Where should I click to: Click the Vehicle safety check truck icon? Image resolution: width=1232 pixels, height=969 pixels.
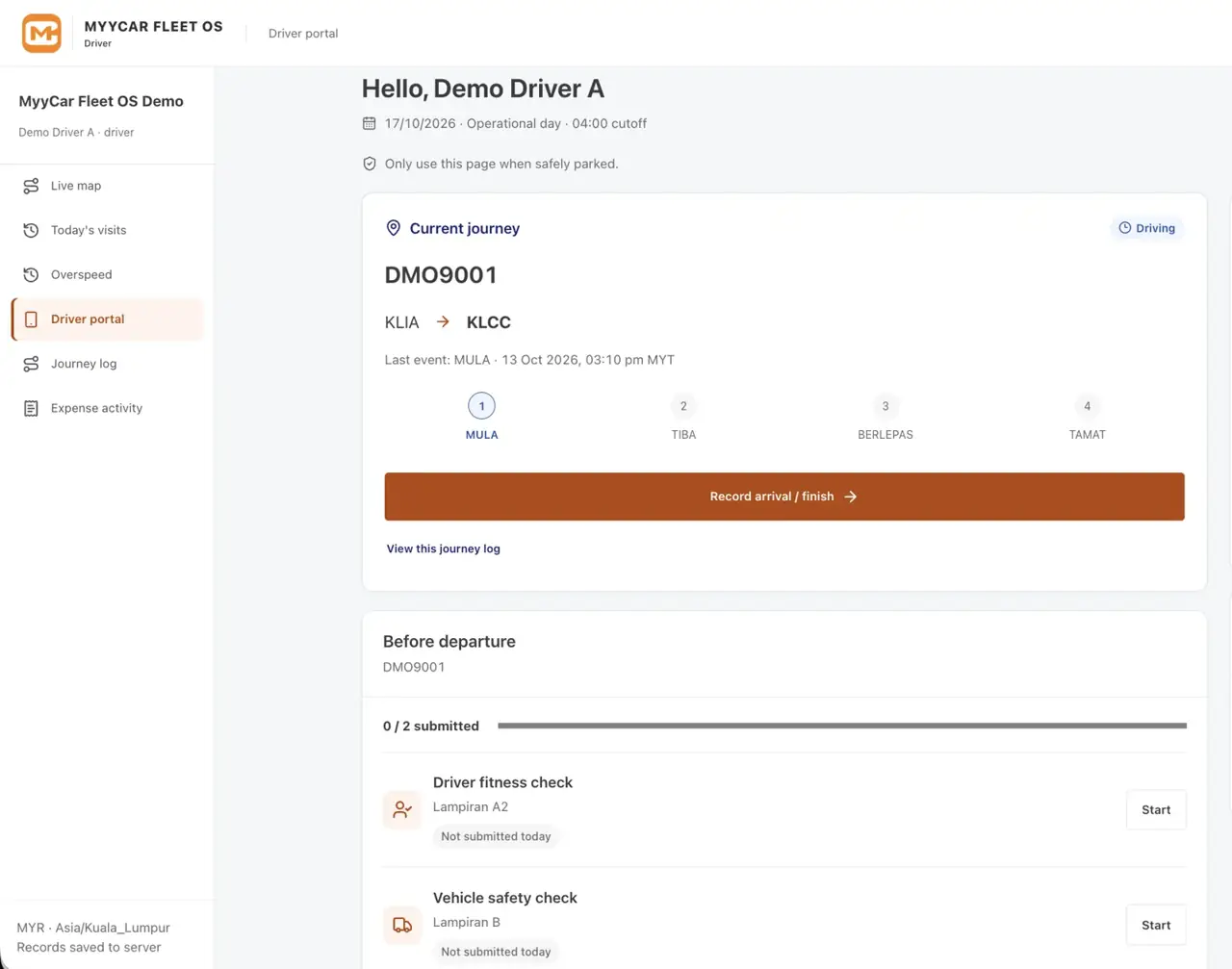(402, 926)
